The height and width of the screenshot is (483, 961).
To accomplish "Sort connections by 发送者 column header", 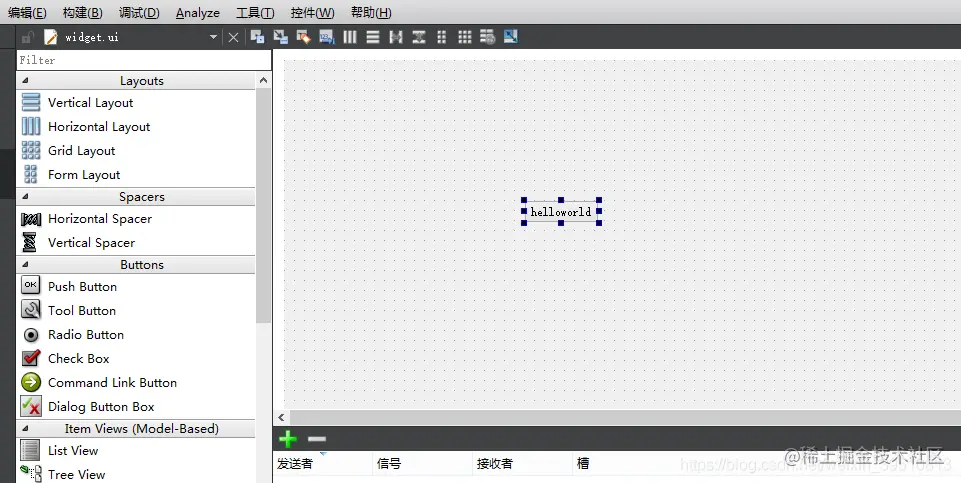I will (322, 463).
